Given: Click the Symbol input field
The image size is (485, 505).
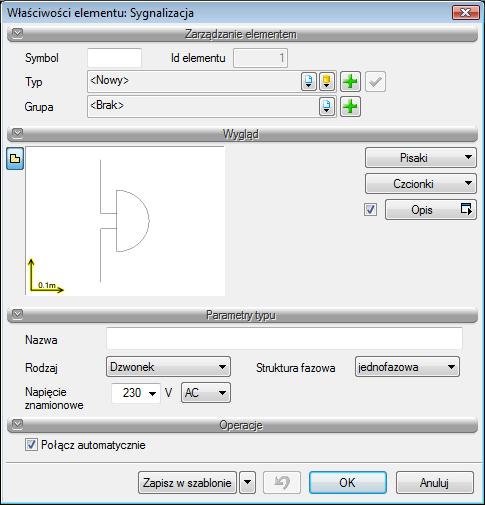Looking at the screenshot, I should pos(114,58).
